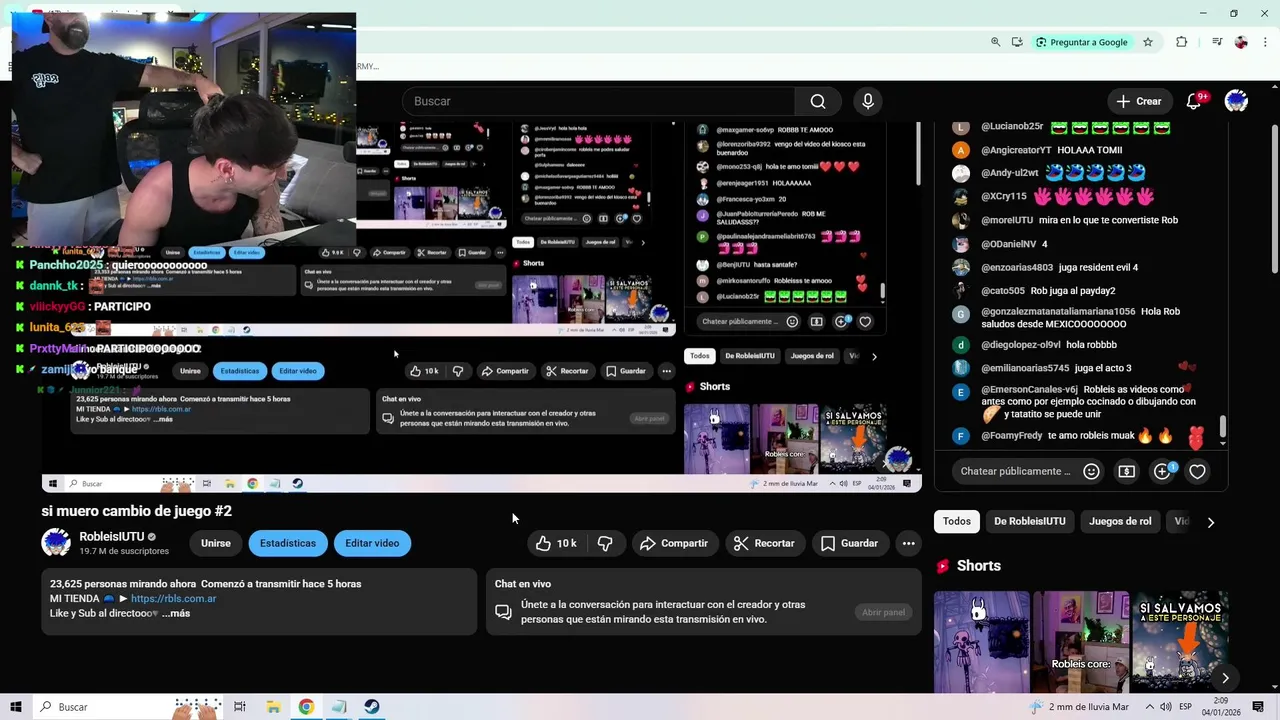Open Task View on the taskbar
The width and height of the screenshot is (1280, 720).
pyautogui.click(x=240, y=707)
